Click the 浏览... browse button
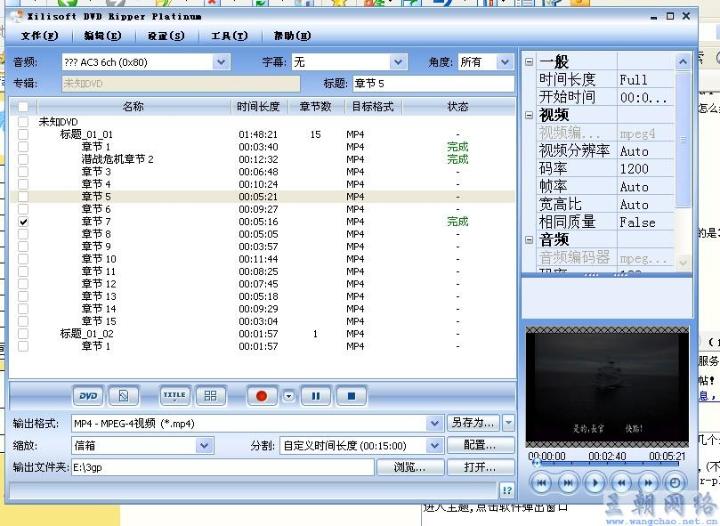Screen dimensions: 720x526 (x=410, y=467)
